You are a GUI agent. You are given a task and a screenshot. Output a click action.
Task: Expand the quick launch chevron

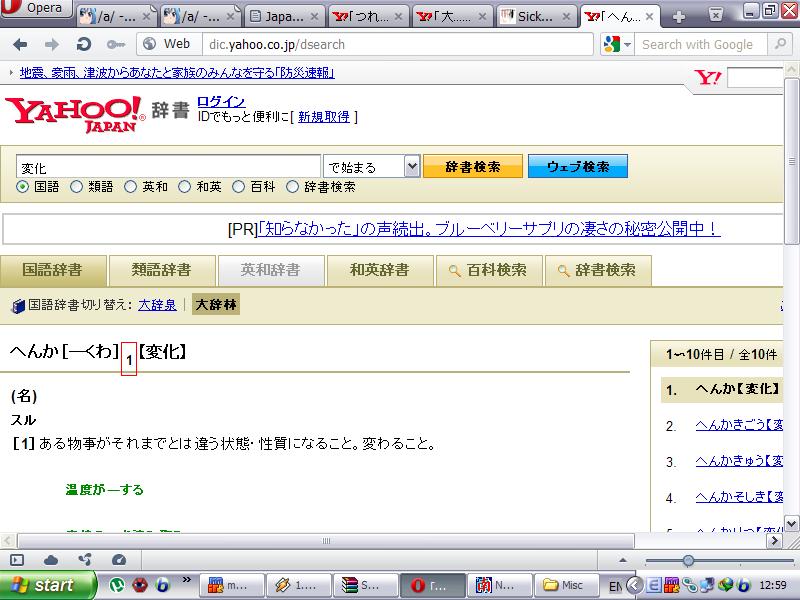tap(187, 580)
